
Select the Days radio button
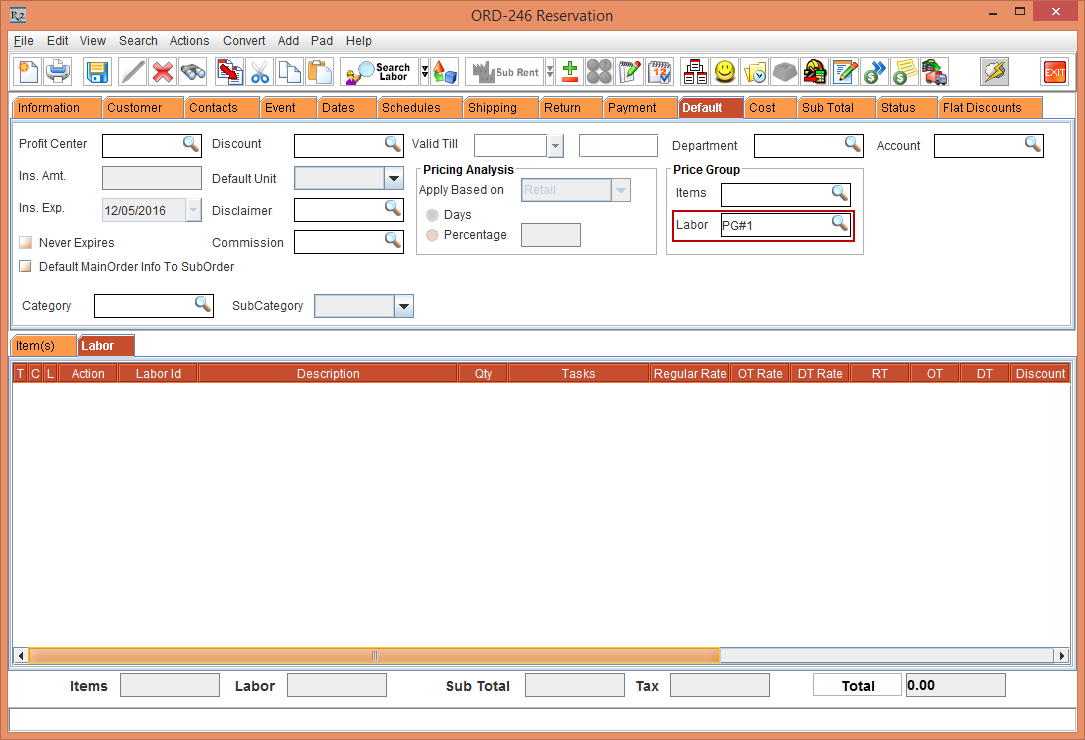point(432,215)
